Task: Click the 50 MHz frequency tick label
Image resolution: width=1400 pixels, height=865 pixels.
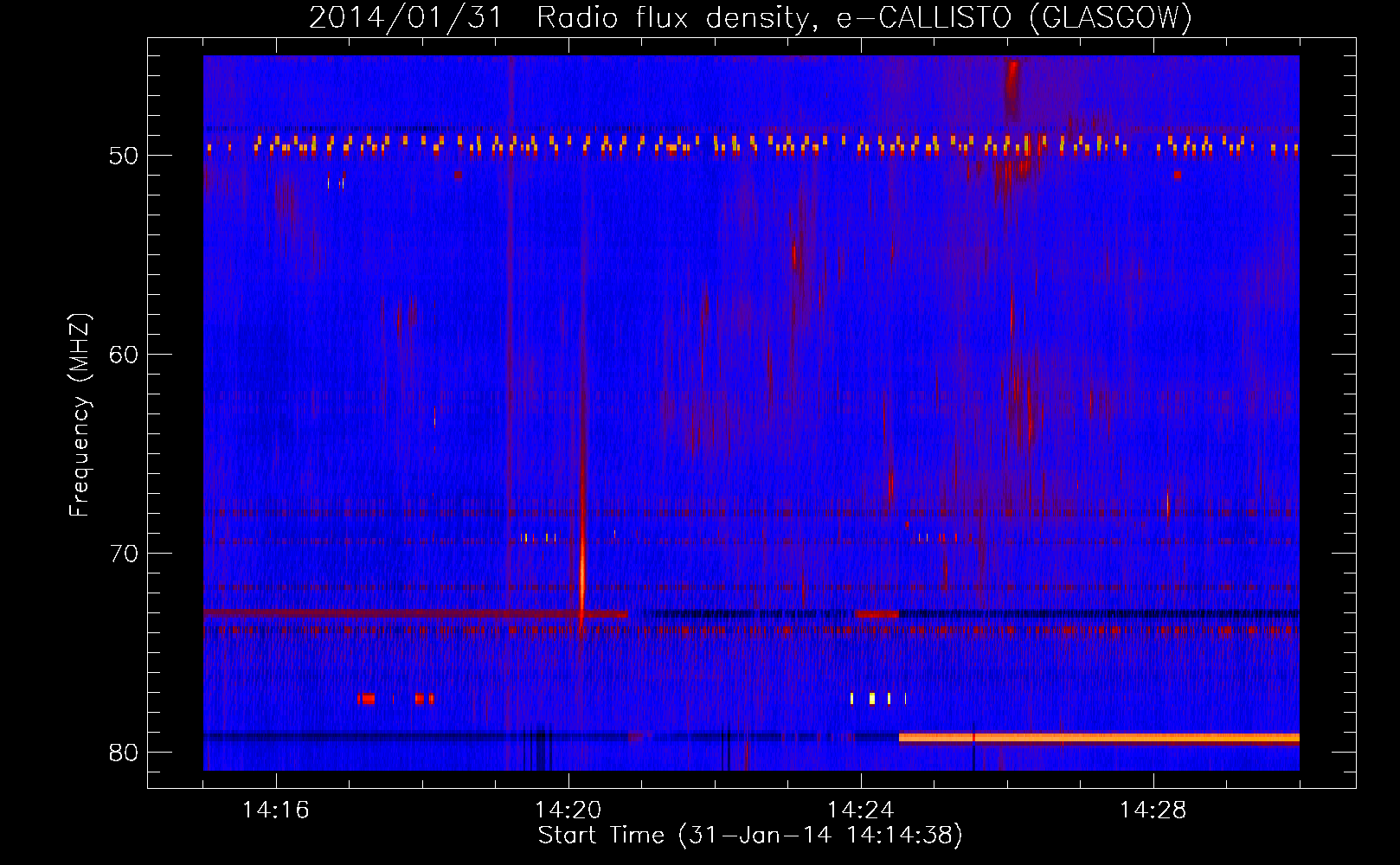Action: coord(124,157)
